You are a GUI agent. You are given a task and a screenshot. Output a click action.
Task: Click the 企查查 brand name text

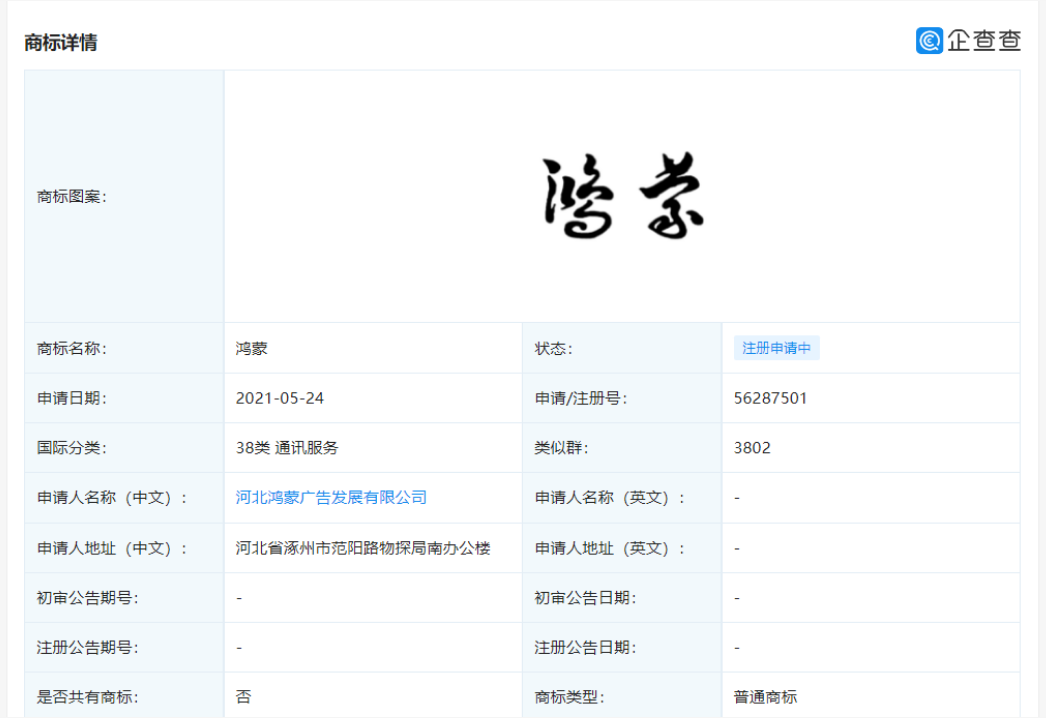(x=984, y=40)
